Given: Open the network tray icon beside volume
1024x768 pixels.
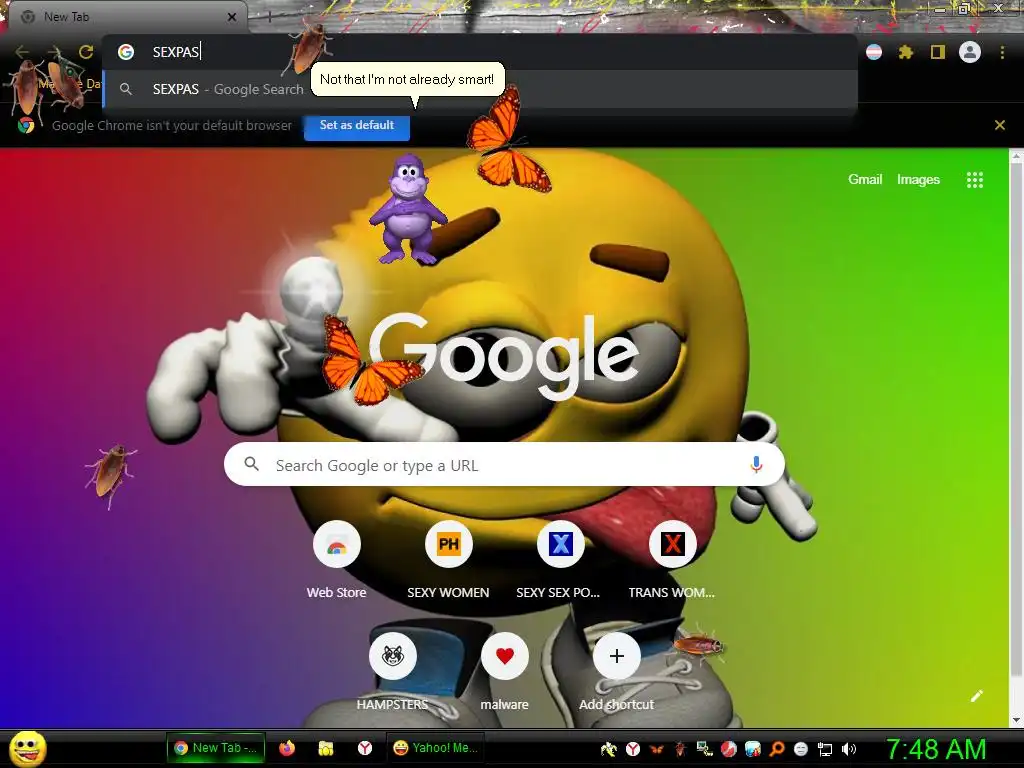Looking at the screenshot, I should (825, 749).
